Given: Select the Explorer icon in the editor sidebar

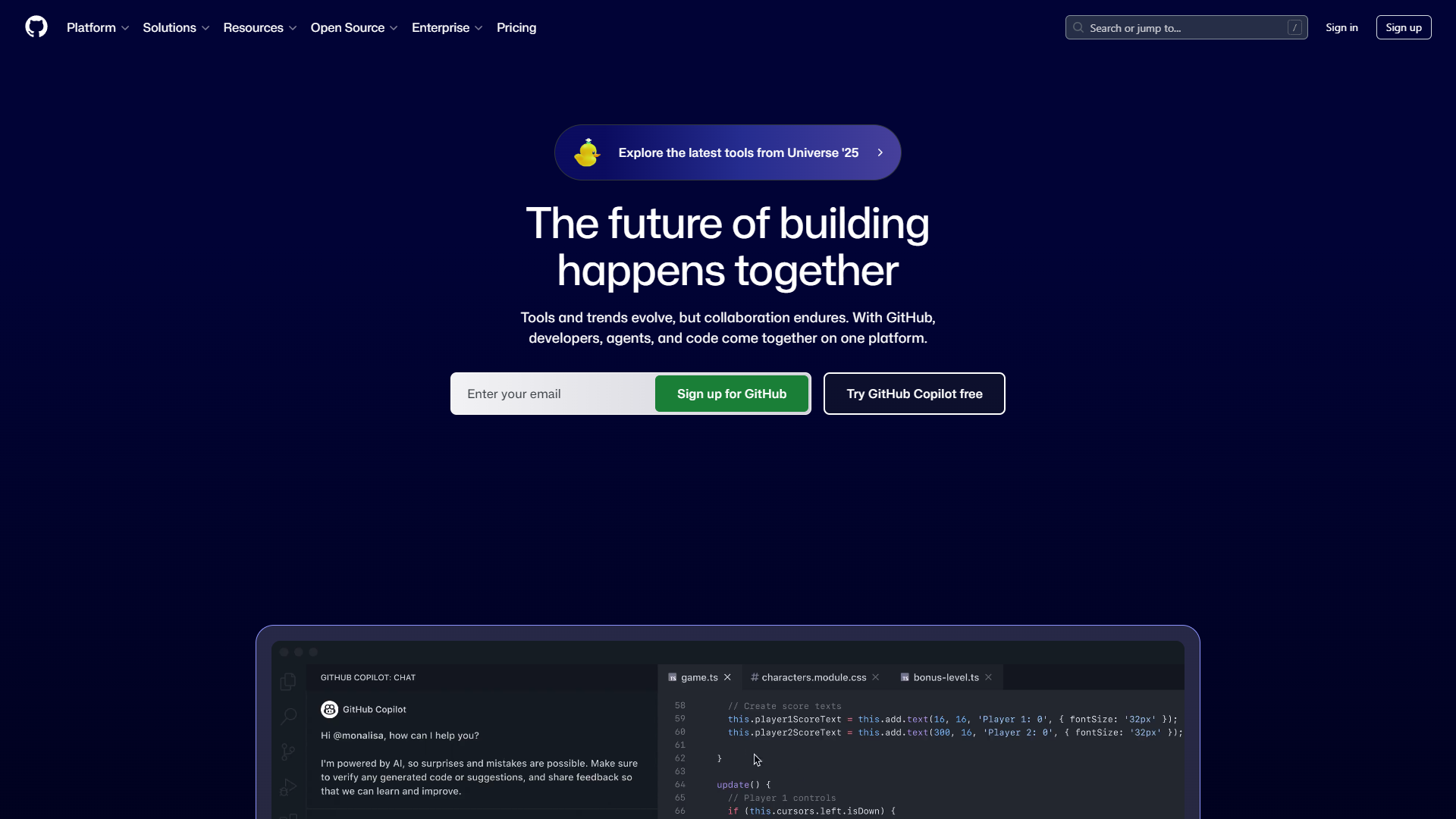Looking at the screenshot, I should [288, 681].
